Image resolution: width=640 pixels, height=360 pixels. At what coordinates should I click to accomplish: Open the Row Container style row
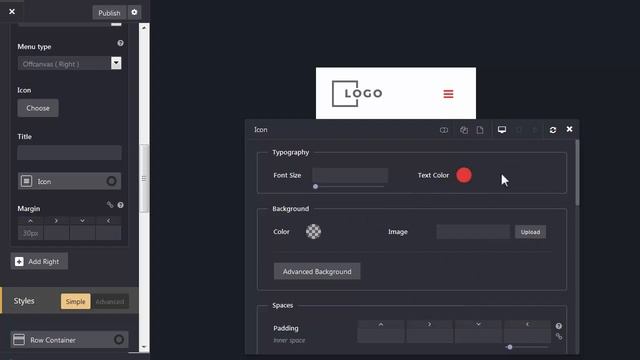click(x=69, y=340)
